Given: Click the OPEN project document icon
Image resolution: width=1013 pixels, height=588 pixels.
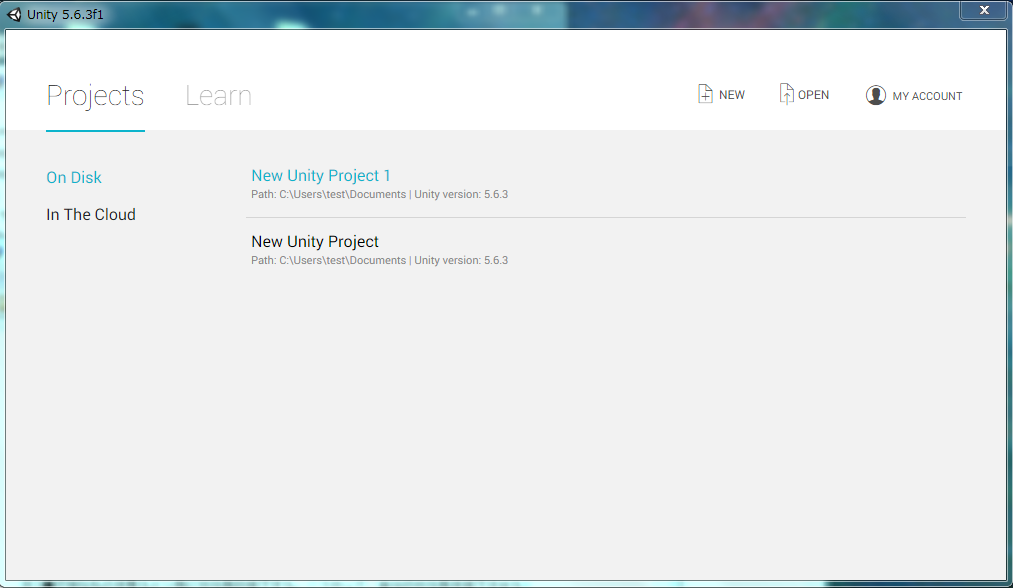Looking at the screenshot, I should click(x=786, y=94).
